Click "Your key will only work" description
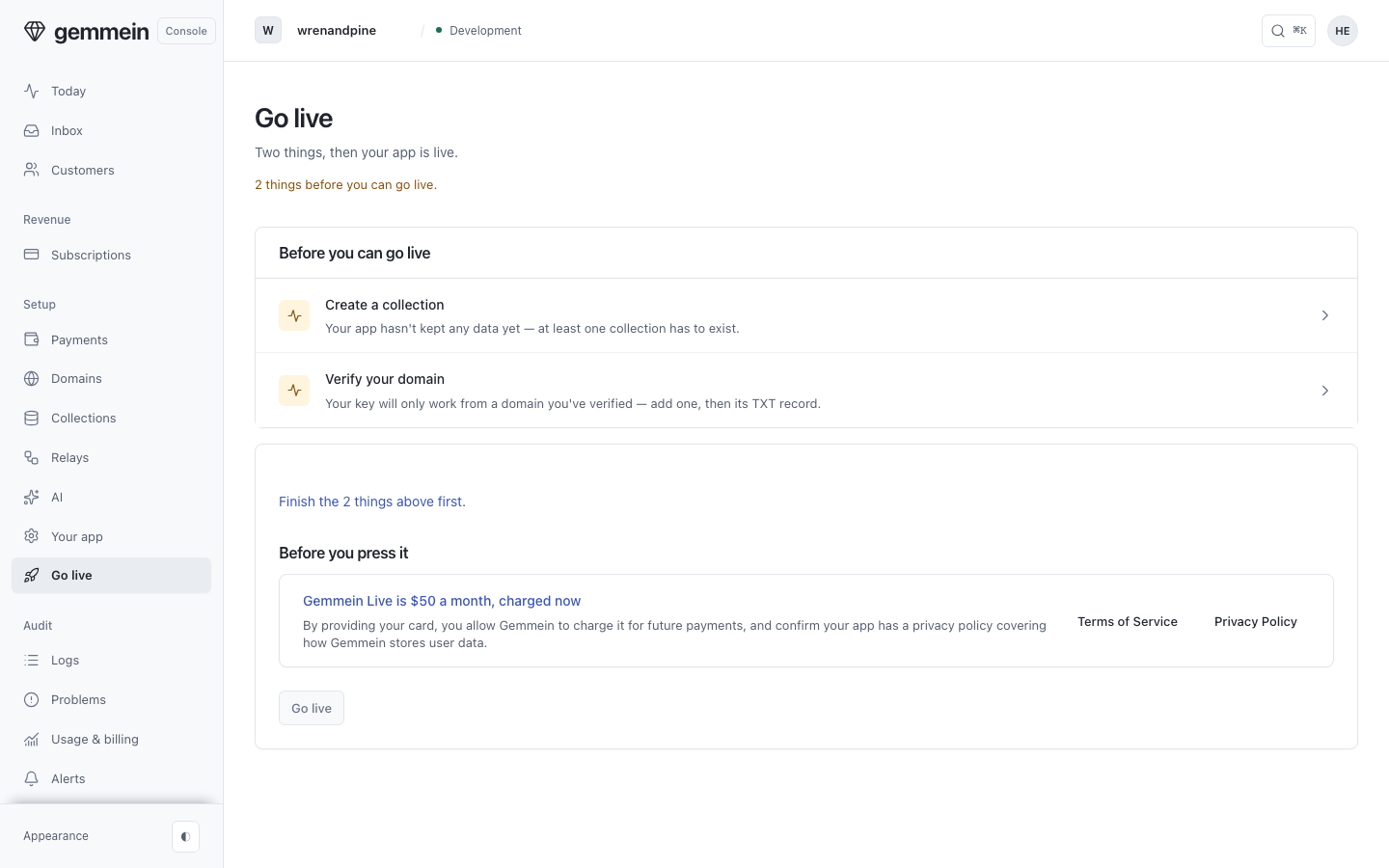 (x=573, y=403)
